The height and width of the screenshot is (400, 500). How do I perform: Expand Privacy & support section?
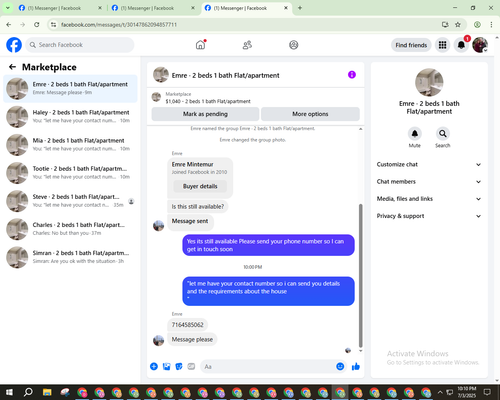pos(429,216)
